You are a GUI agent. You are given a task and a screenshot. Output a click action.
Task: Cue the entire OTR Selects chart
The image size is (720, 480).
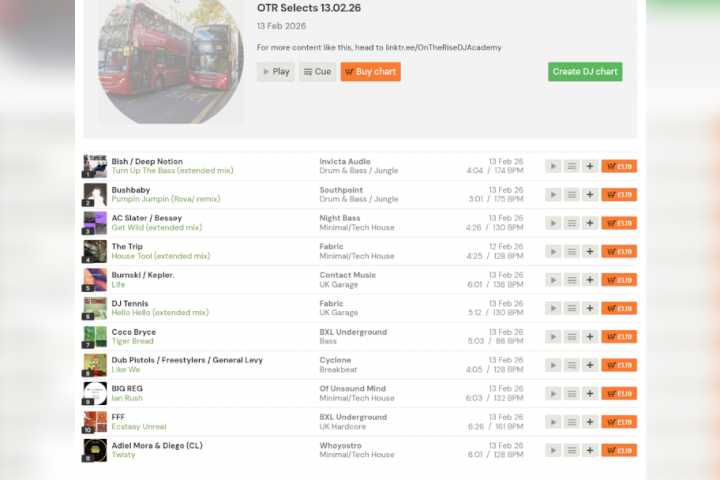coord(317,72)
